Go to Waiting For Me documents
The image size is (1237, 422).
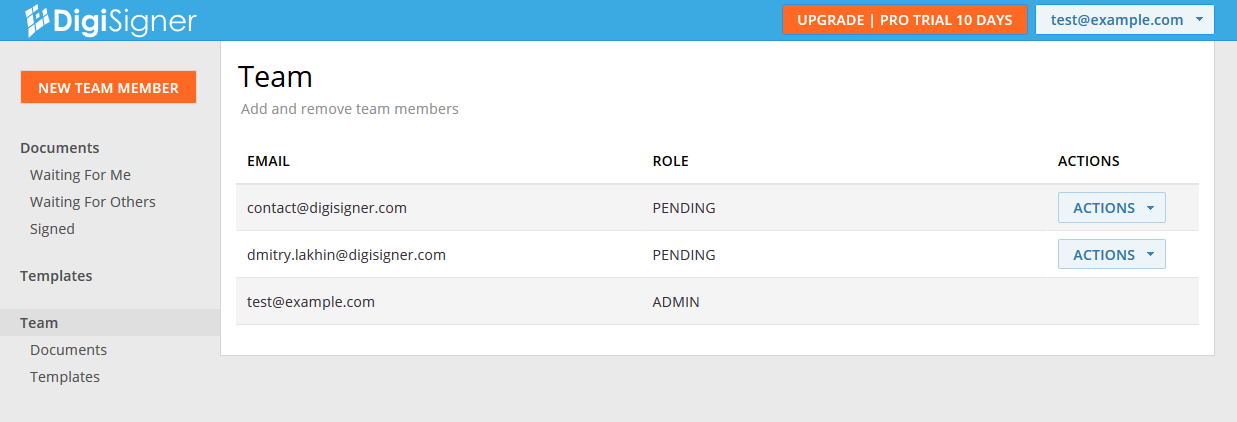pos(80,175)
